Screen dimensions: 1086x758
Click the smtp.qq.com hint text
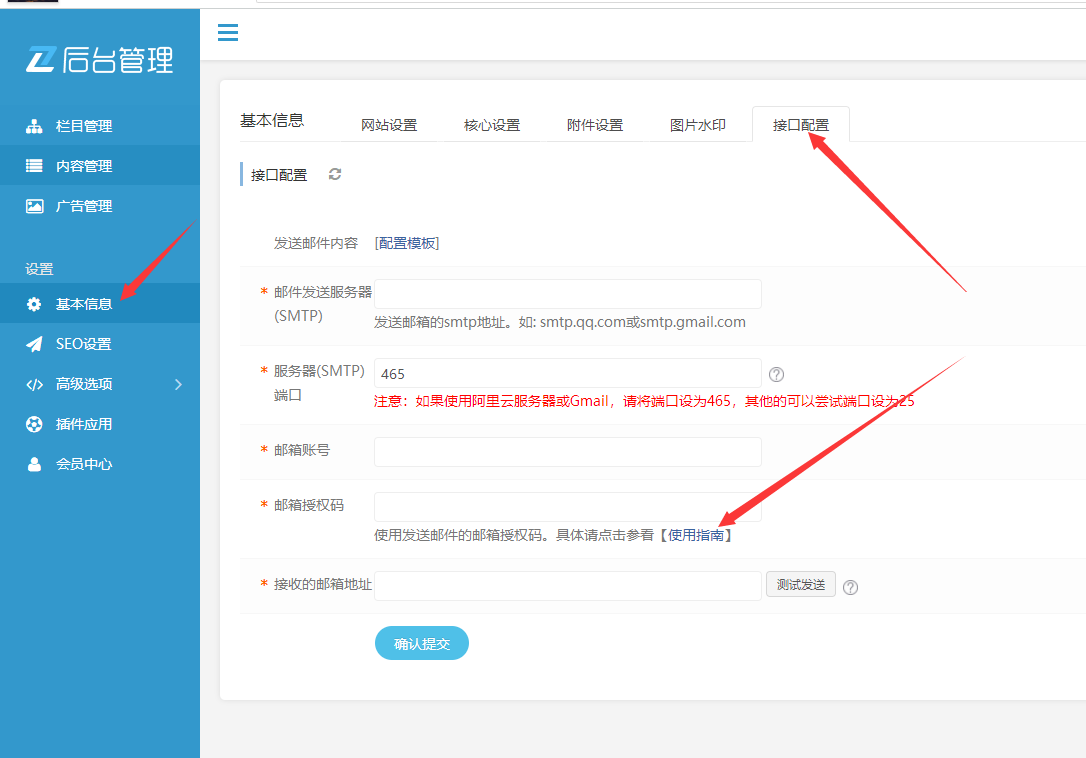tap(560, 322)
